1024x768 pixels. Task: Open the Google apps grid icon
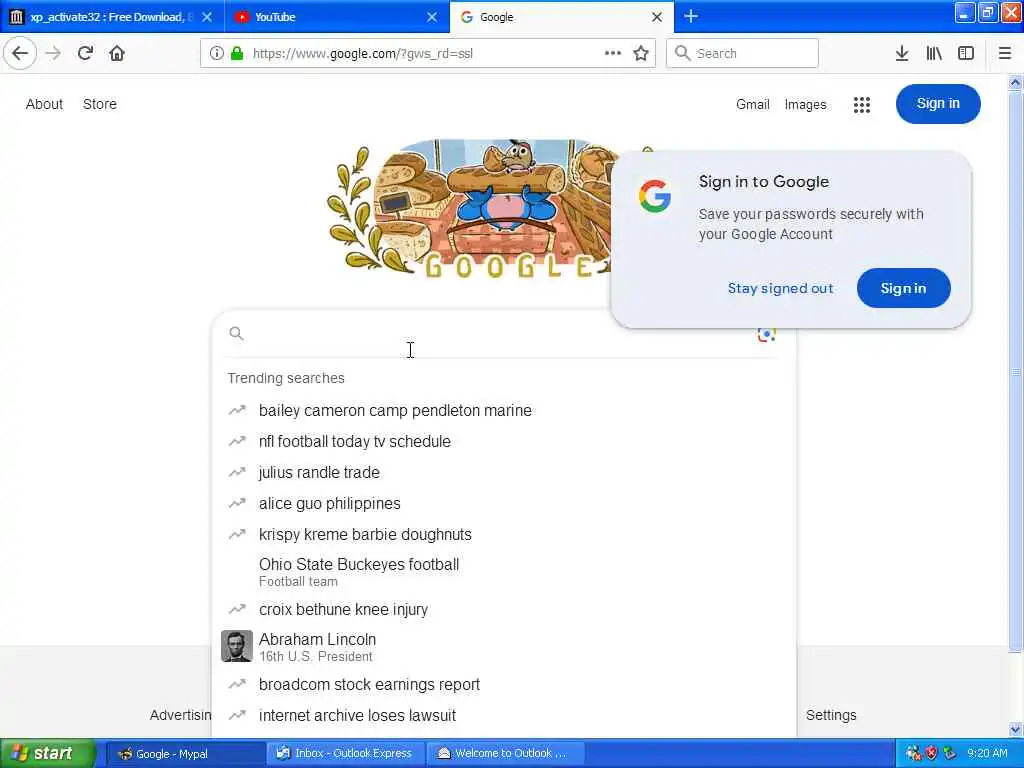pyautogui.click(x=861, y=104)
